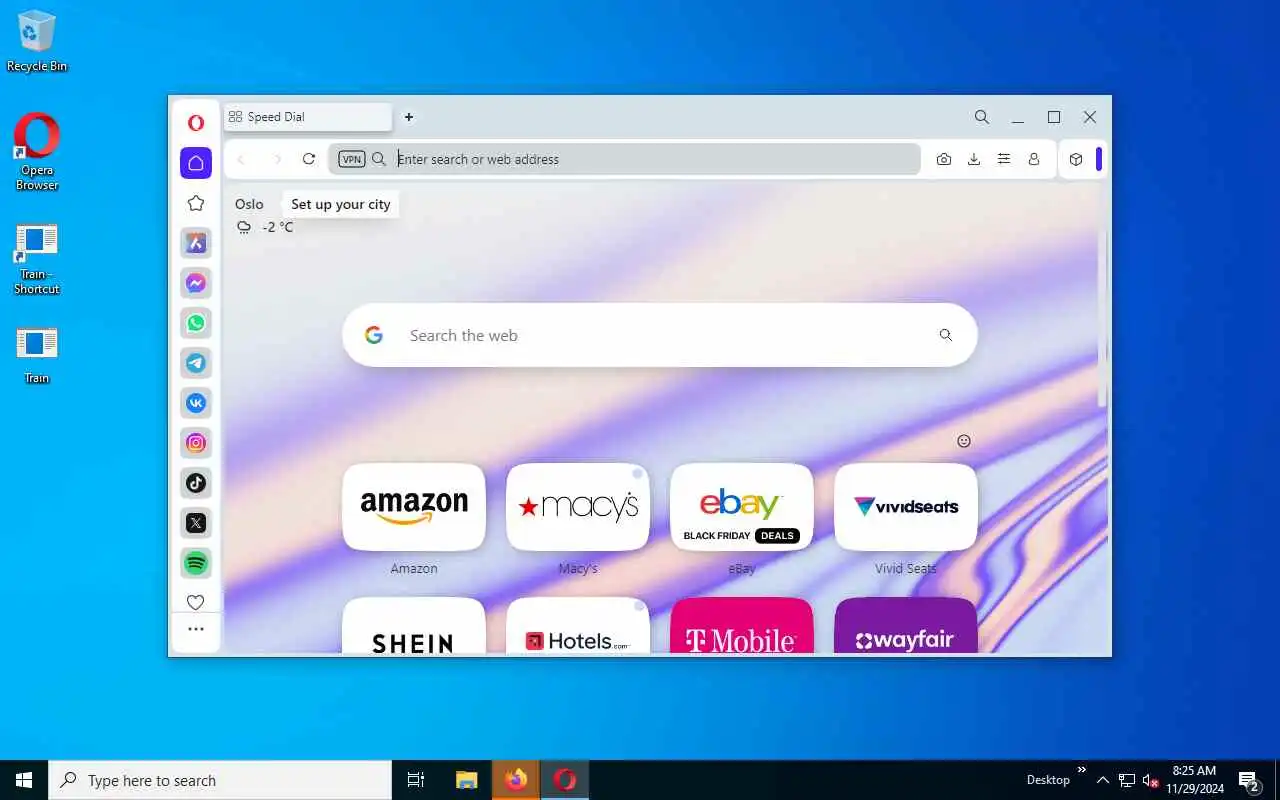The image size is (1280, 800).
Task: Open X (Twitter) sidebar panel
Action: click(196, 523)
